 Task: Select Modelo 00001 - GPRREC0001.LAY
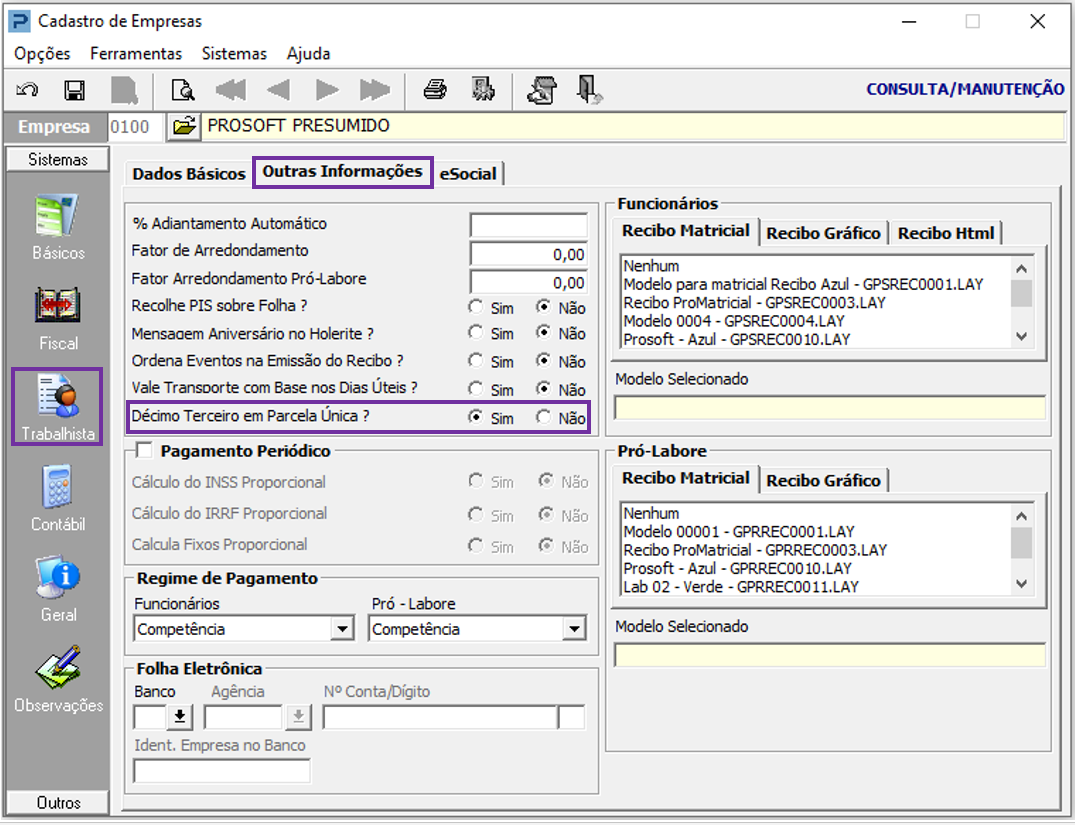coord(739,531)
